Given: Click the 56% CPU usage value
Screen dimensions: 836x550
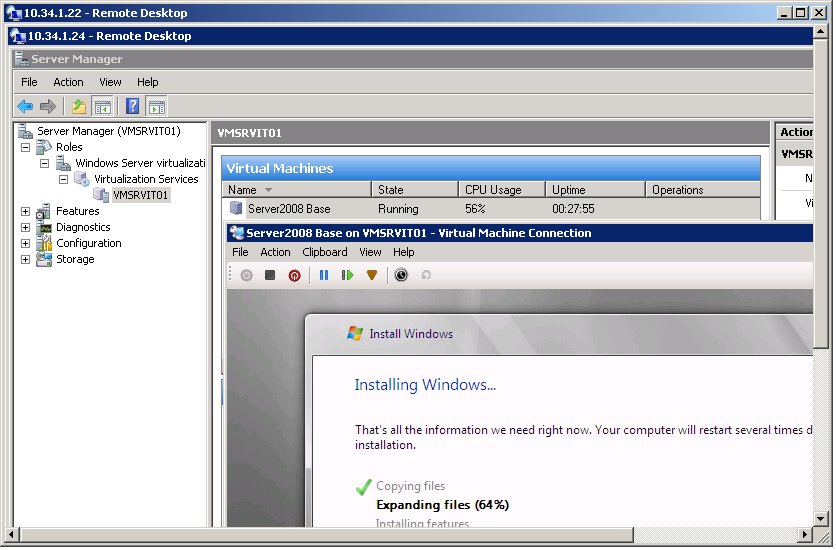Looking at the screenshot, I should 475,209.
